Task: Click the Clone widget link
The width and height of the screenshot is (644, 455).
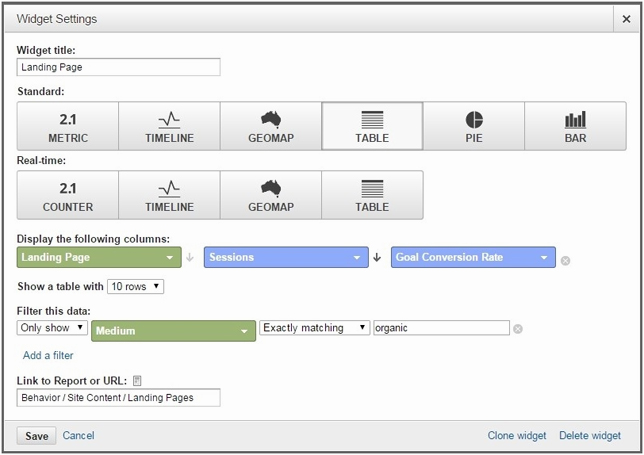Action: (517, 435)
